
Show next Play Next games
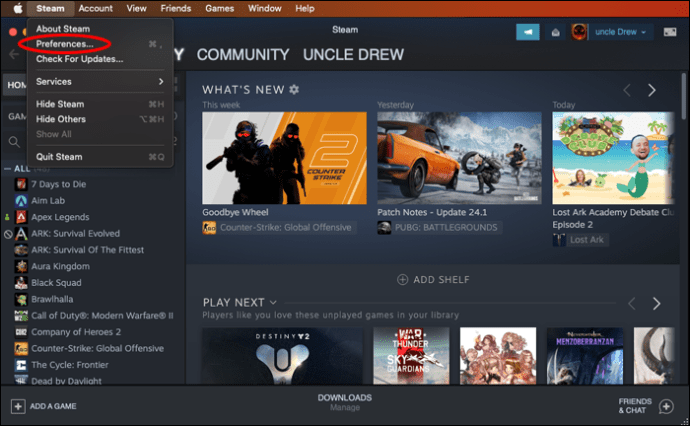pyautogui.click(x=657, y=303)
